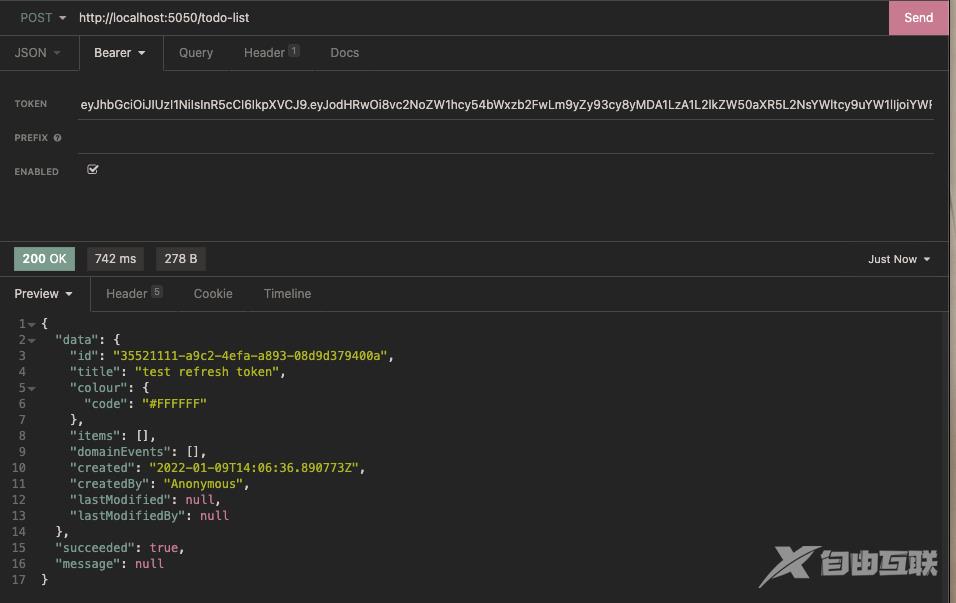Open the Docs tab
The height and width of the screenshot is (603, 956).
(344, 53)
